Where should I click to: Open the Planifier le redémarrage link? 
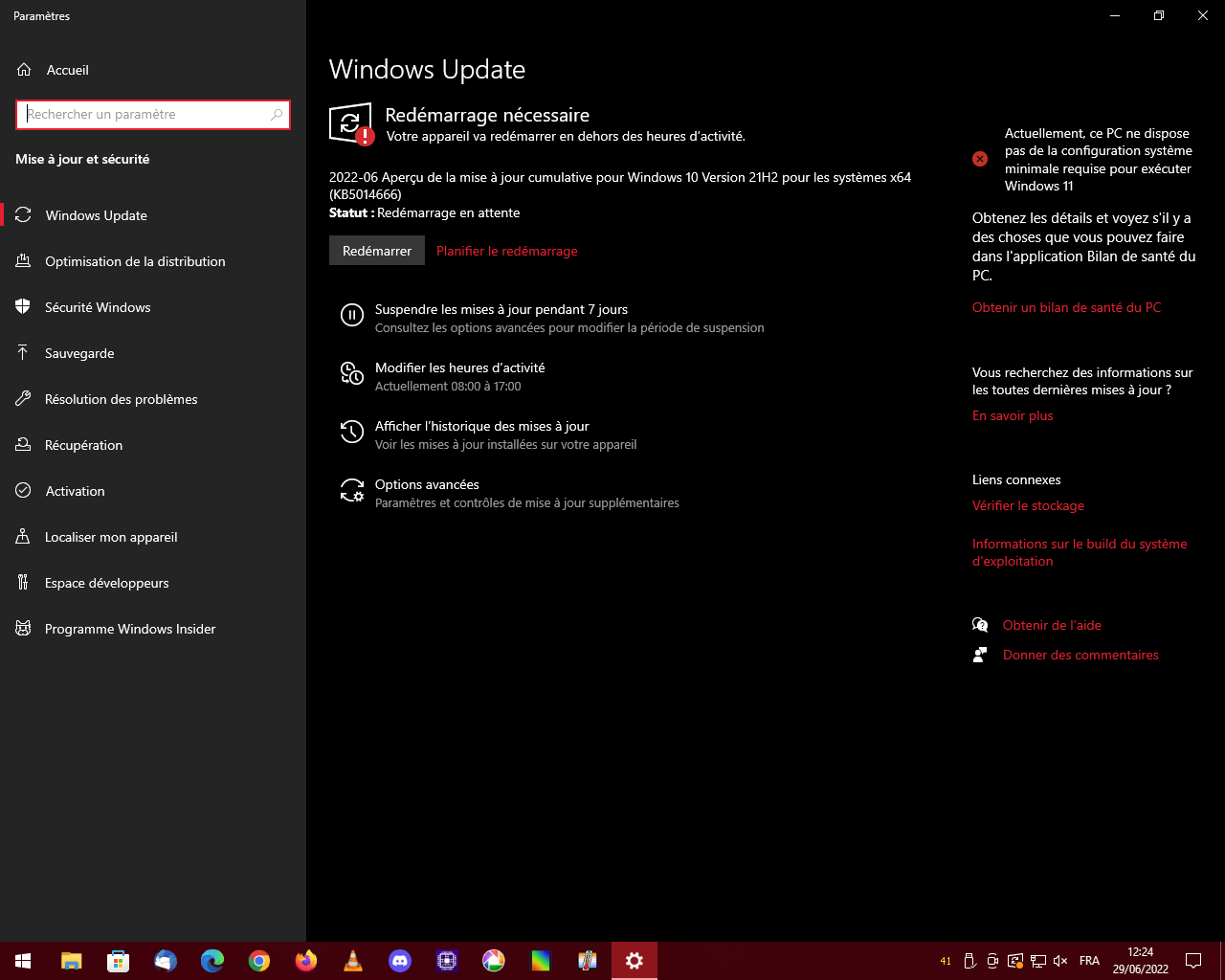[x=507, y=251]
